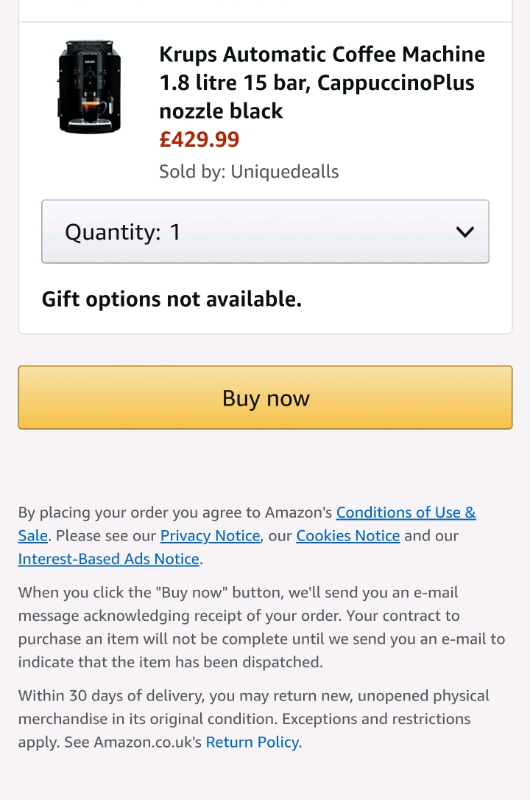Open the Quantity: 1 dropdown
The image size is (530, 800).
265,232
